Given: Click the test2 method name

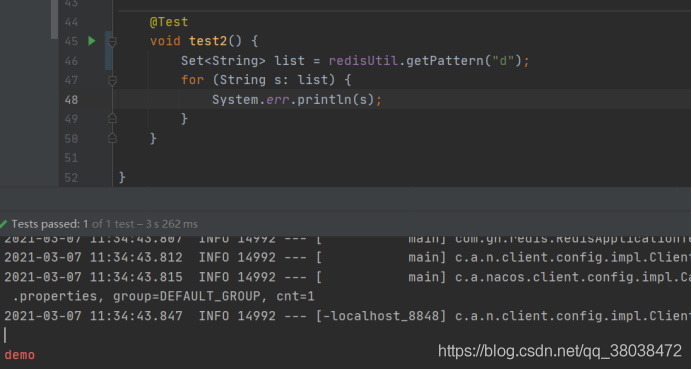Looking at the screenshot, I should click(208, 41).
